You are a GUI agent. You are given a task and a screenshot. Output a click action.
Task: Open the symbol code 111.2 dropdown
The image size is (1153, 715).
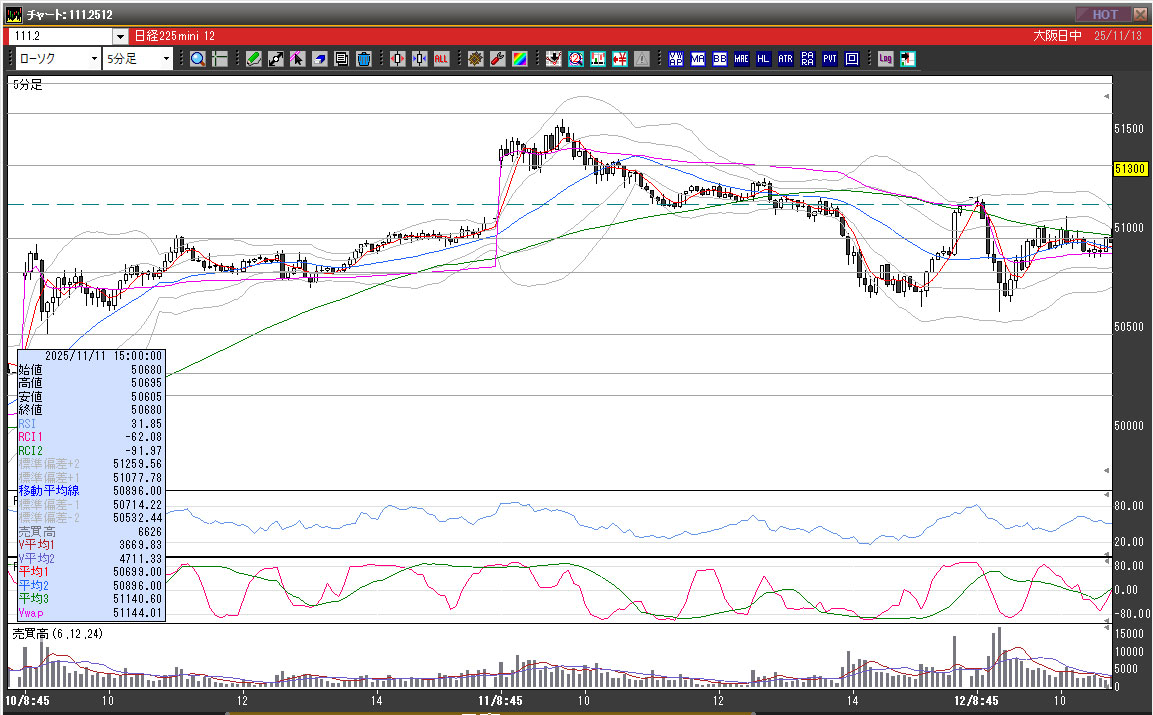tap(120, 36)
